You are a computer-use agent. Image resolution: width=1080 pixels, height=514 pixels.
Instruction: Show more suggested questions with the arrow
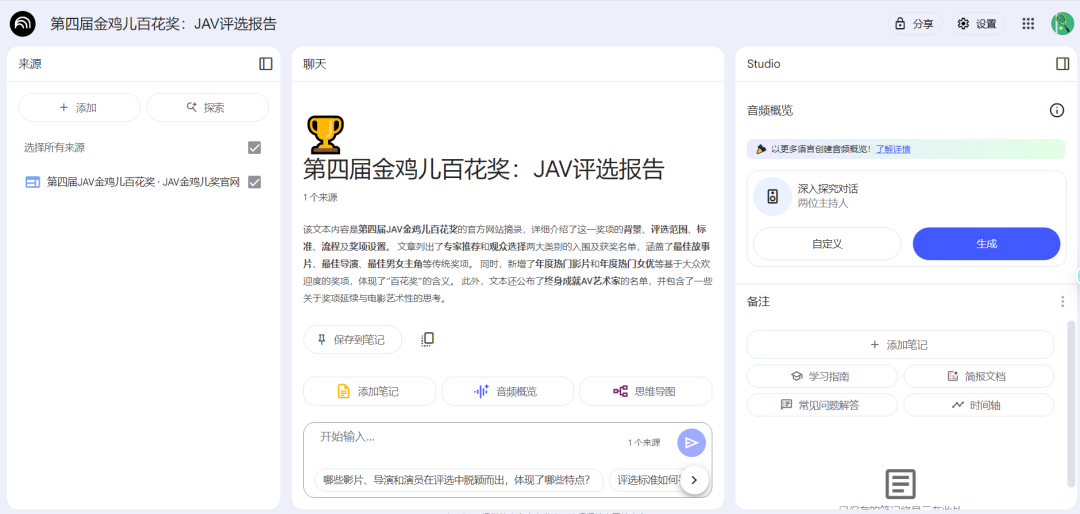click(694, 480)
